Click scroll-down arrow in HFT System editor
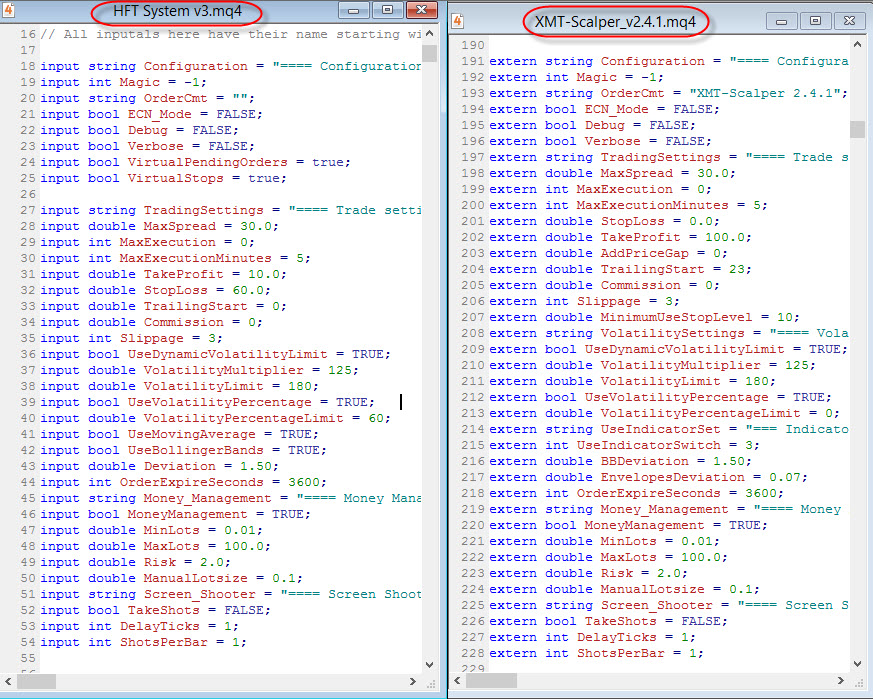 429,664
